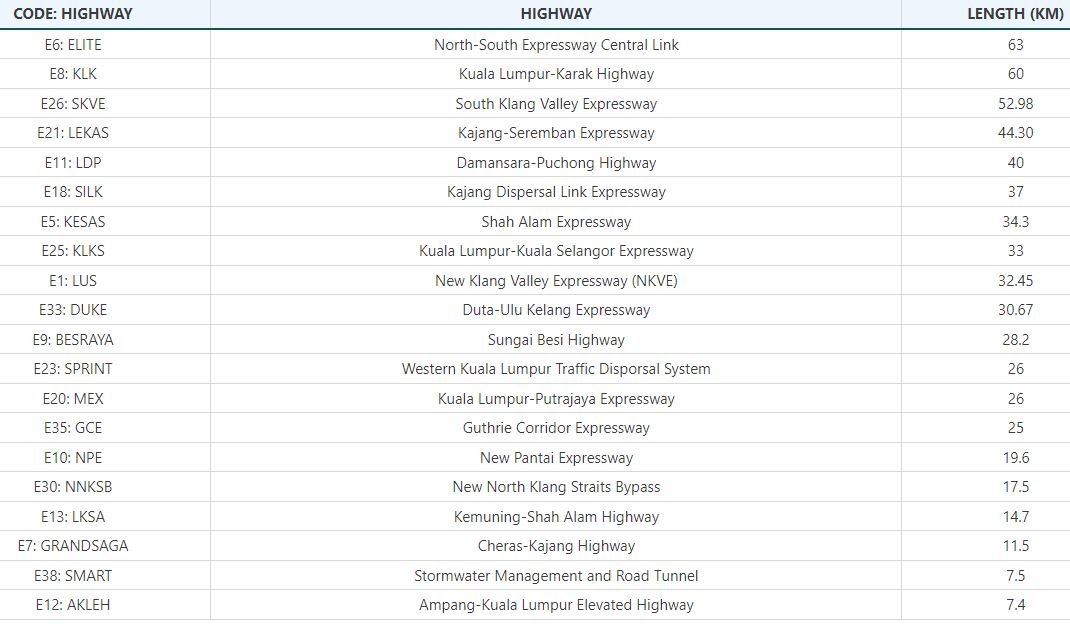
Task: Click the 19.6 length value
Action: click(x=1015, y=458)
